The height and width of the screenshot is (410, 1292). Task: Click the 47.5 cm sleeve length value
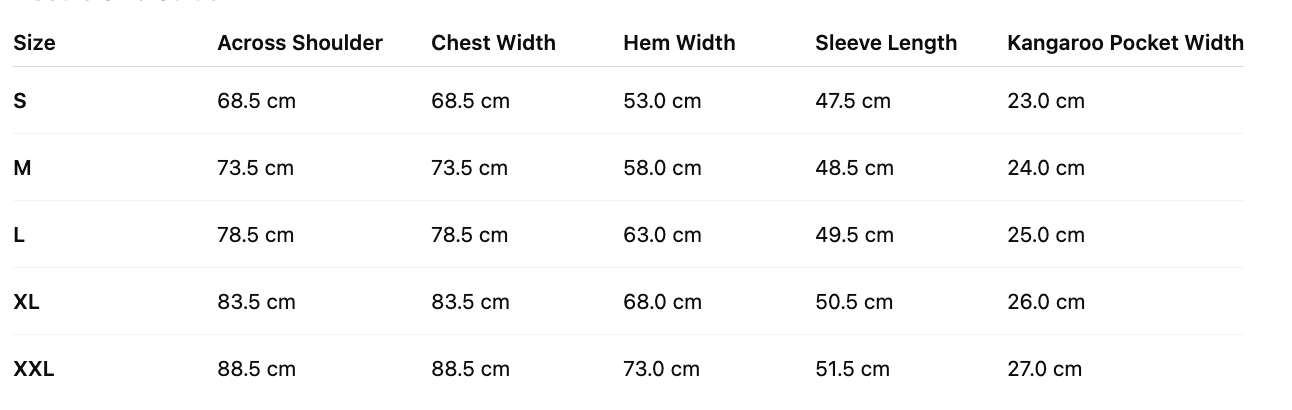click(853, 101)
